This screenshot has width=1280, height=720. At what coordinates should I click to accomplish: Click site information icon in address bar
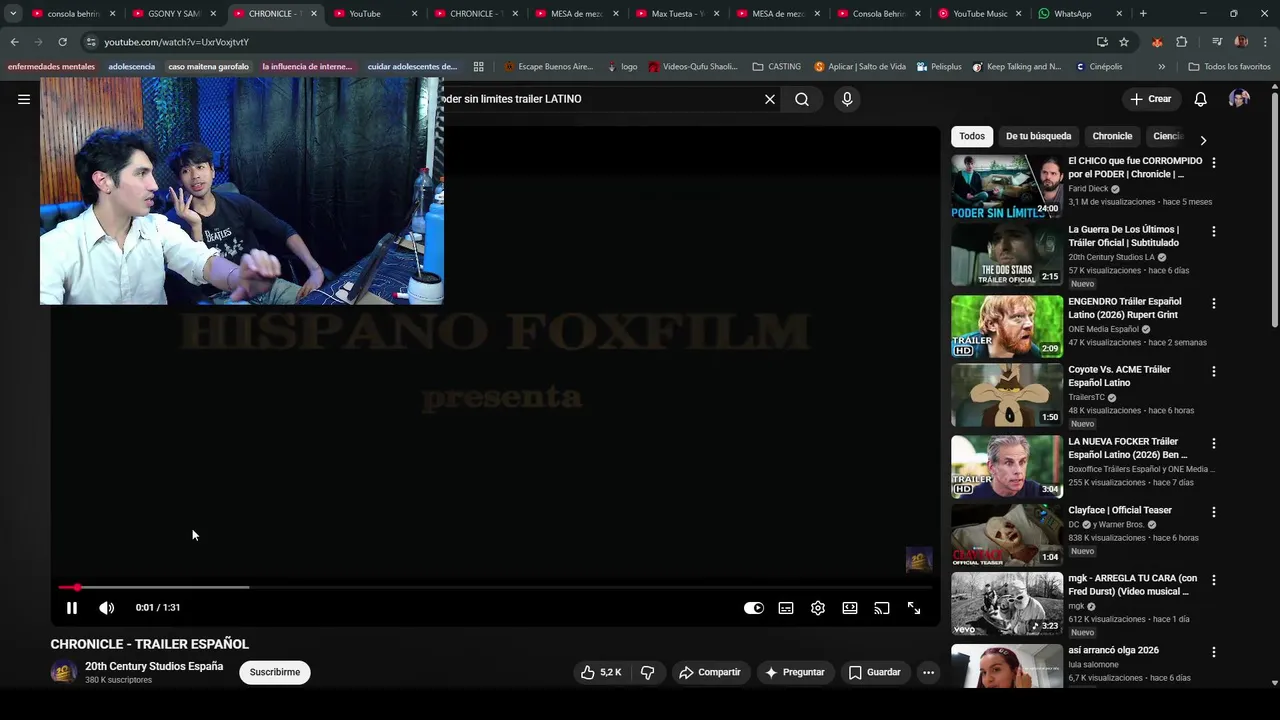(91, 42)
